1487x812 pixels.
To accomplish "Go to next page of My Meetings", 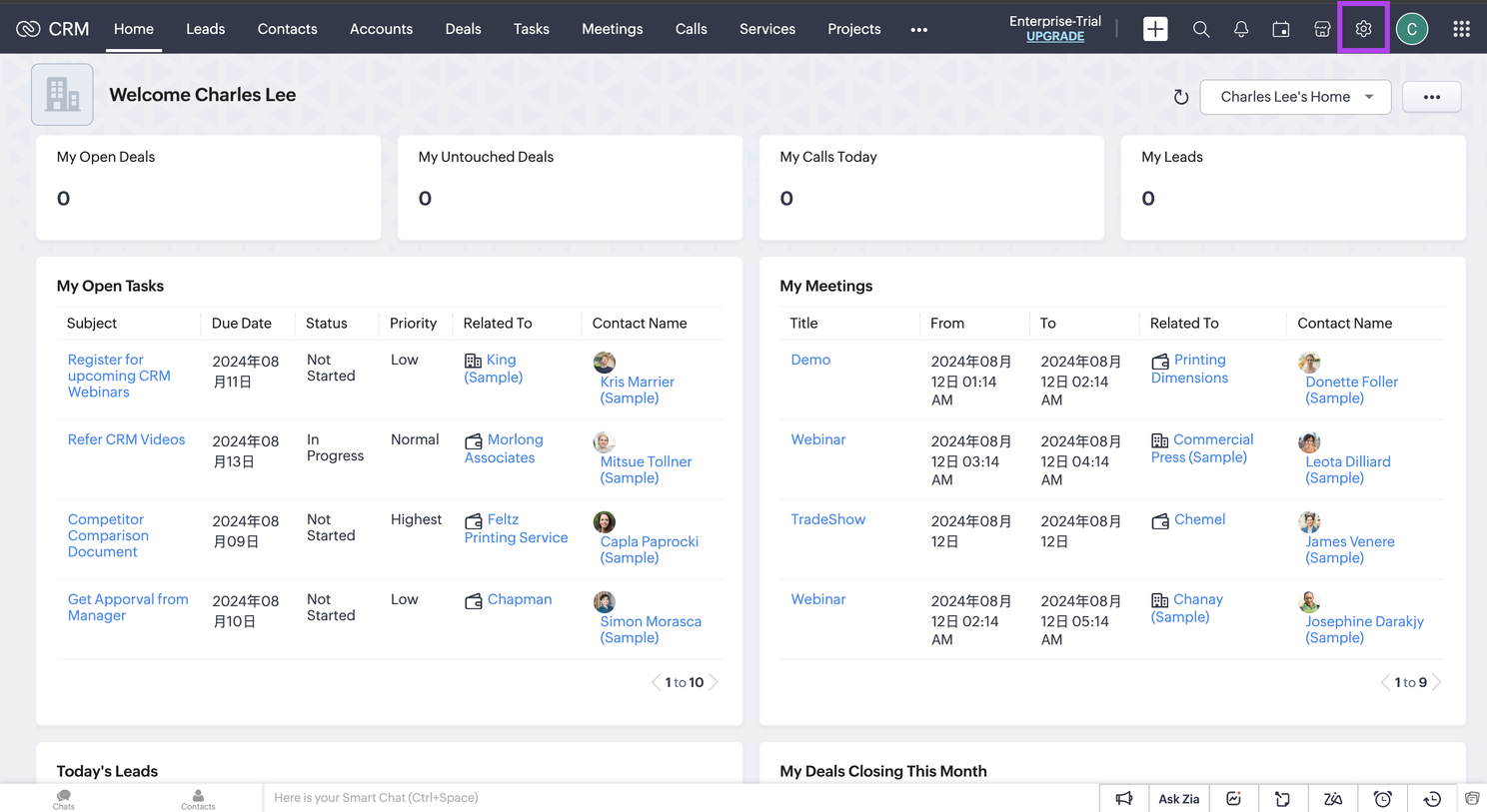I will (1437, 682).
